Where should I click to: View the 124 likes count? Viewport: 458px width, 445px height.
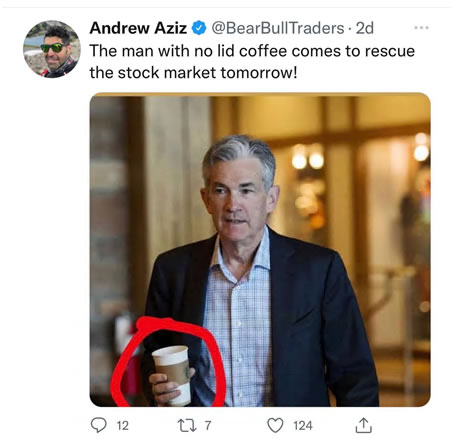click(x=303, y=426)
